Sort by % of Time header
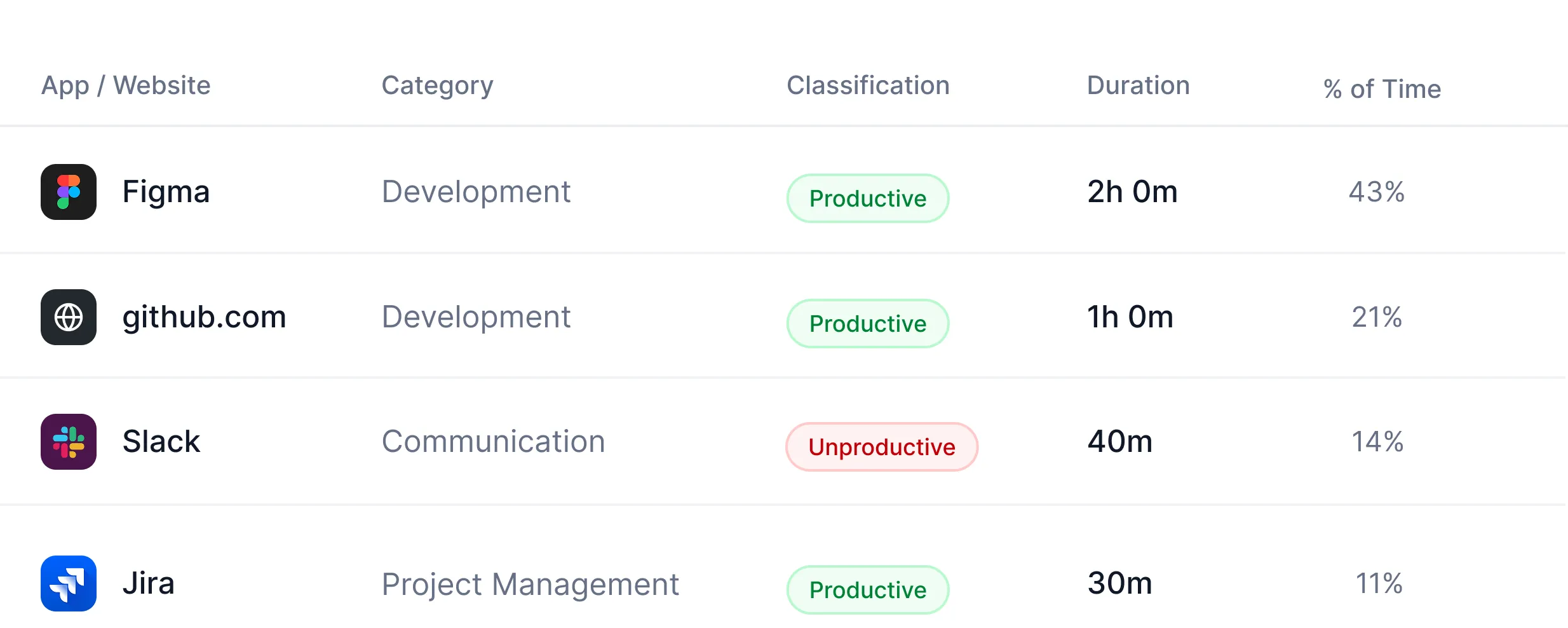 click(x=1382, y=89)
